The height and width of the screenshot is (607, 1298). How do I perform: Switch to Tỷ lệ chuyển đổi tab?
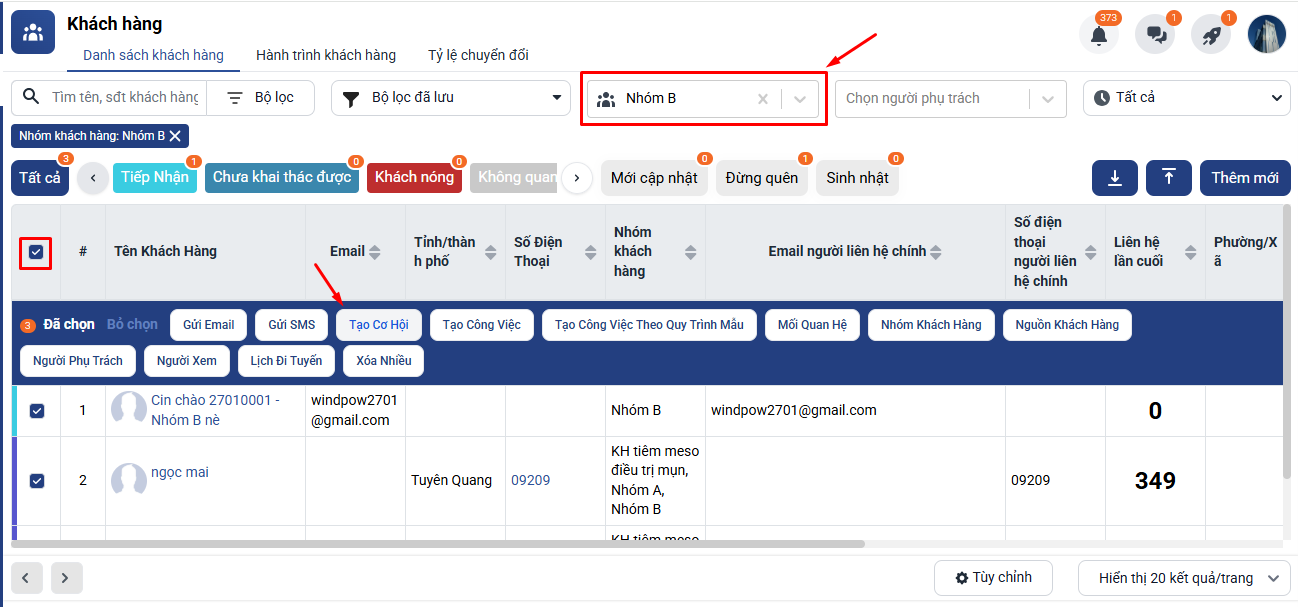478,55
